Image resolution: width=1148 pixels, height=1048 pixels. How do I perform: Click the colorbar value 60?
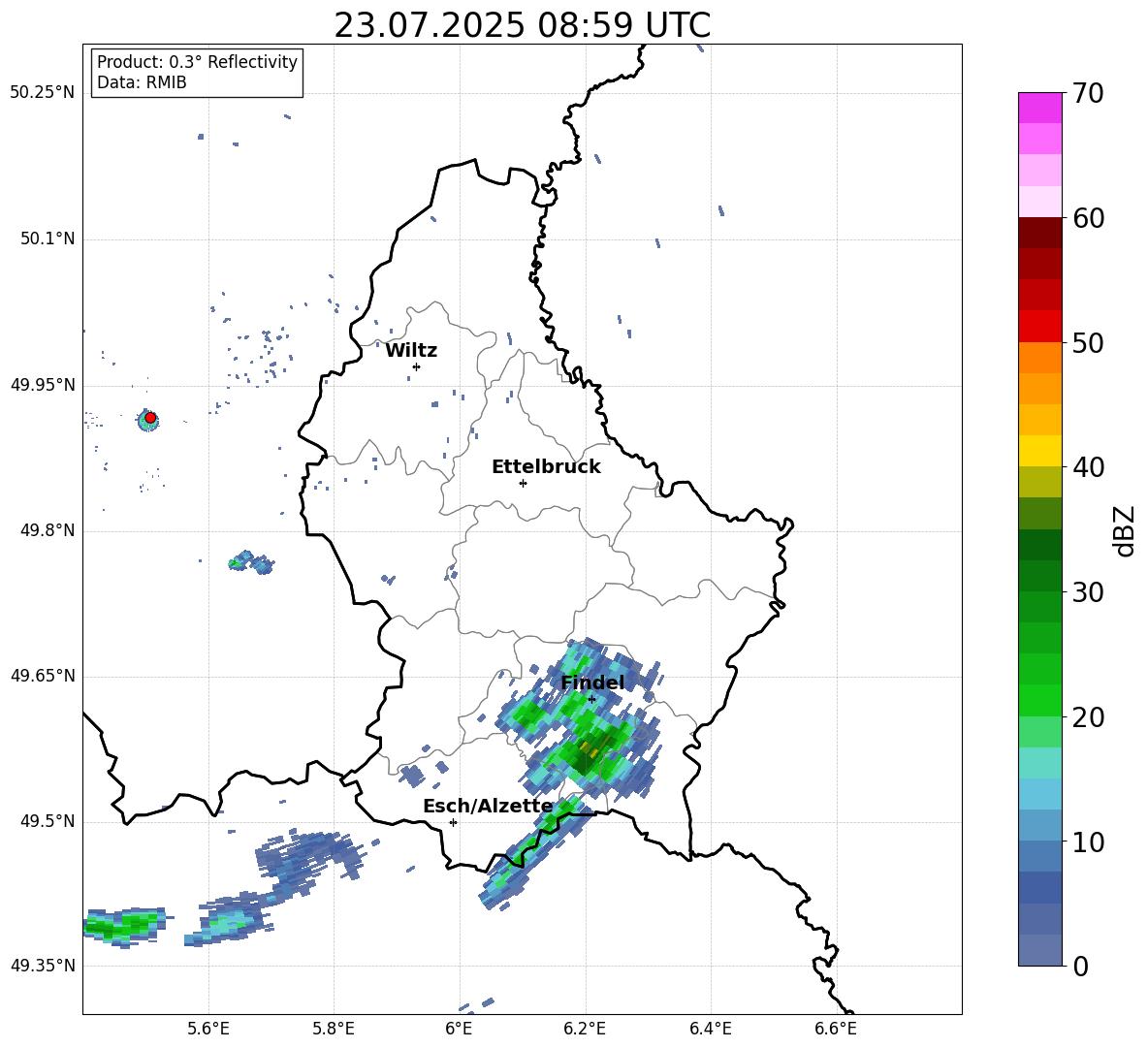click(1088, 218)
